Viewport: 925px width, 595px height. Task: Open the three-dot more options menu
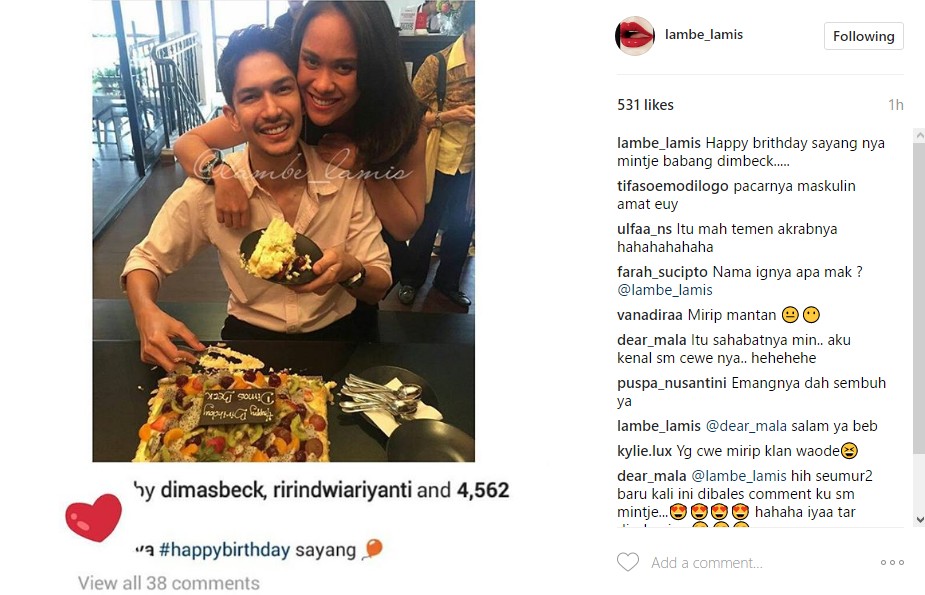[892, 563]
